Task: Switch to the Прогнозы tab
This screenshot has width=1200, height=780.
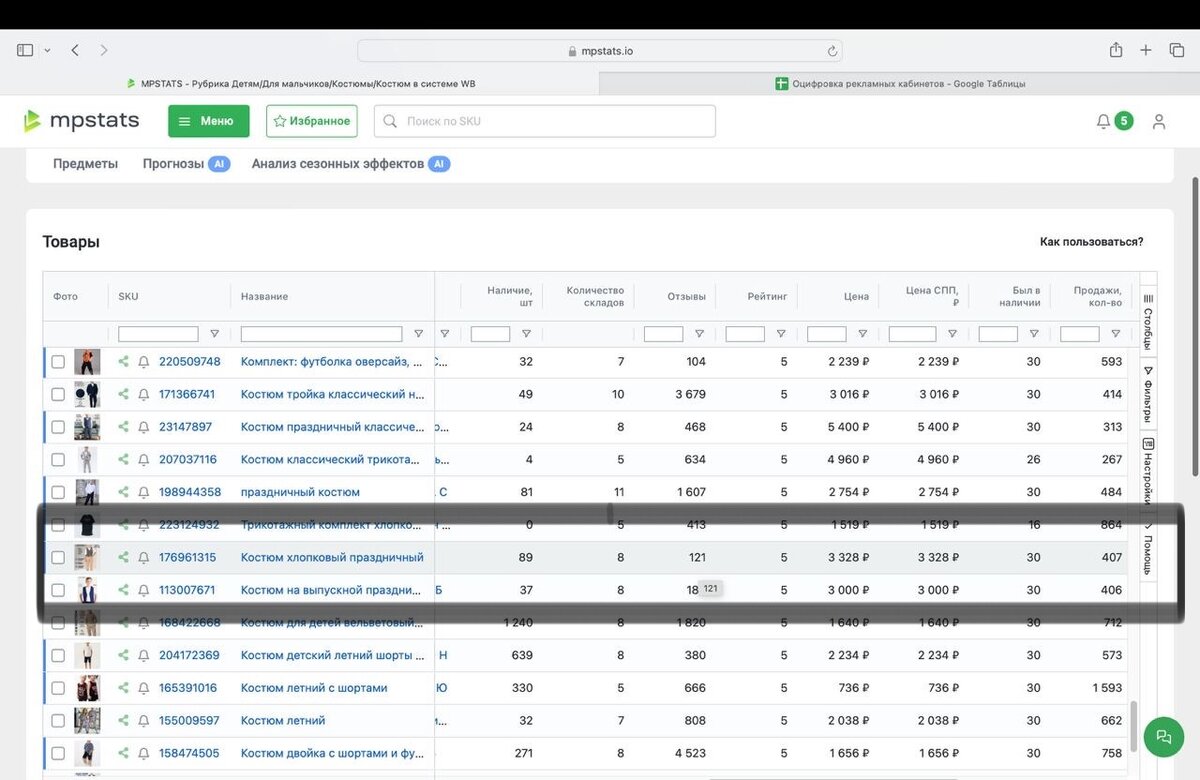Action: [186, 163]
